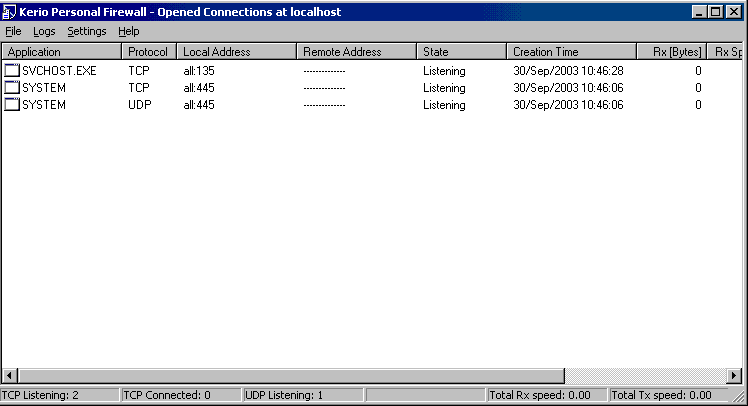This screenshot has width=748, height=406.
Task: Sort by the State column header
Action: pos(461,52)
